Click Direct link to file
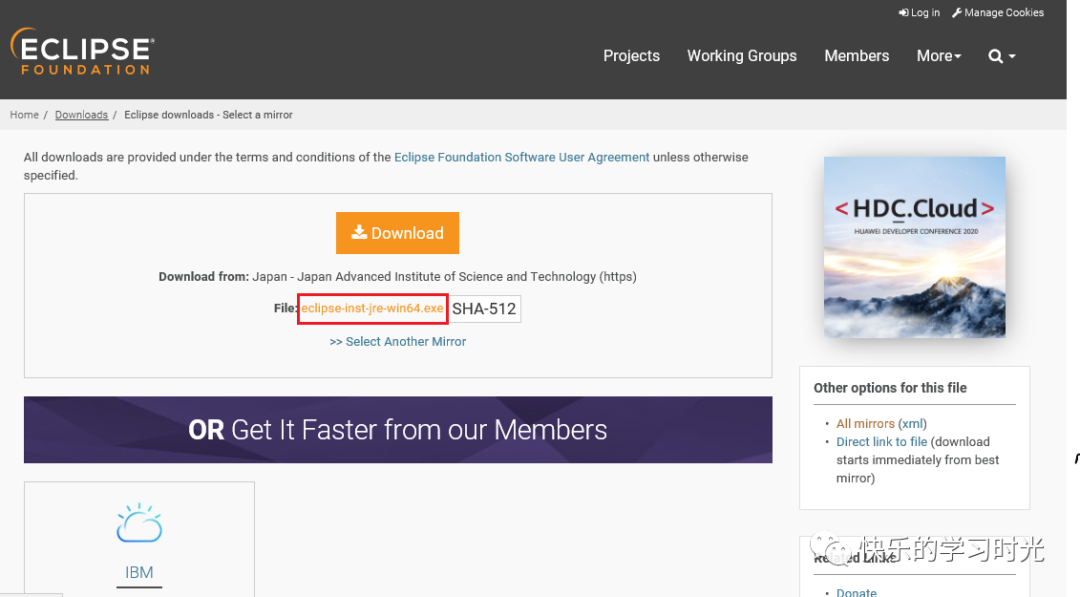The height and width of the screenshot is (597, 1080). (x=882, y=442)
